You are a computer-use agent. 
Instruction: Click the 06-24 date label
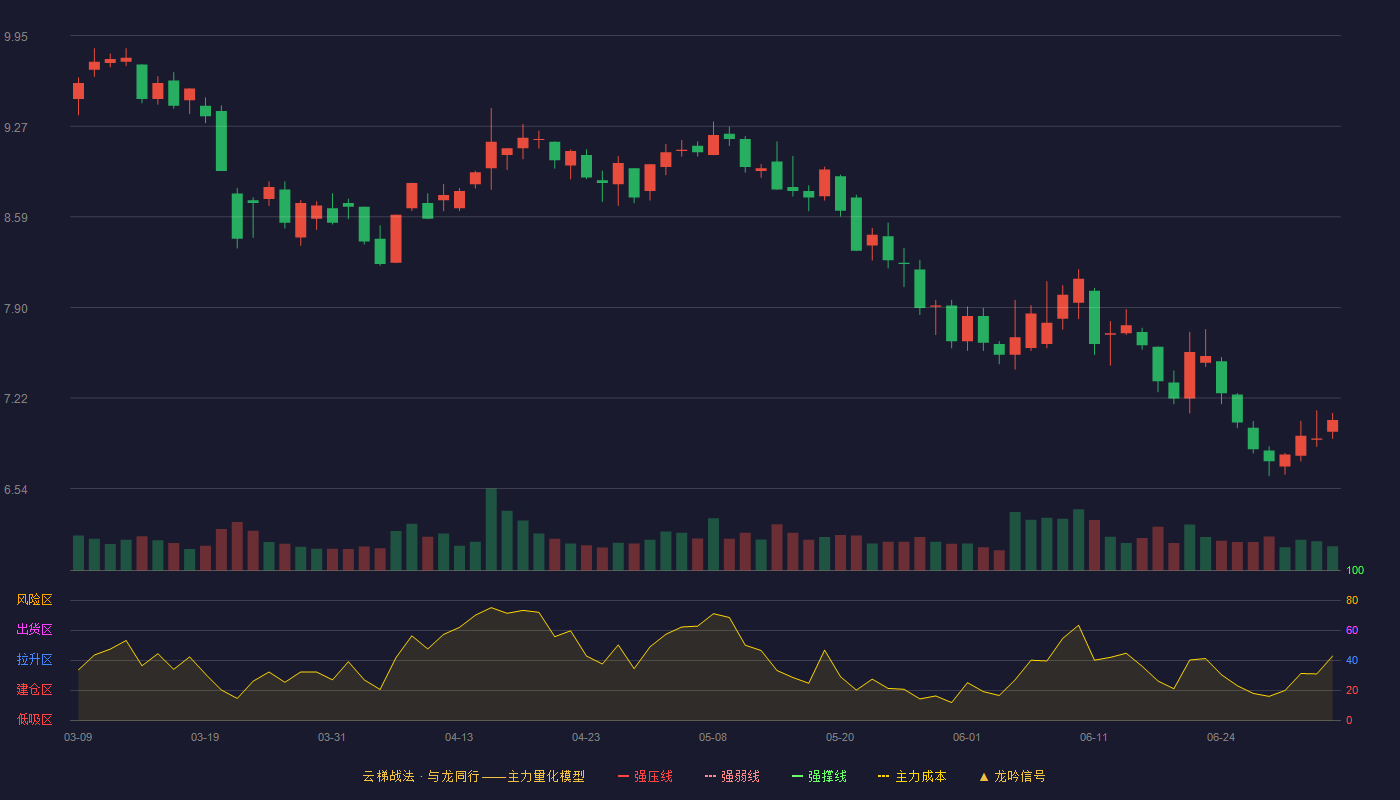[x=1221, y=737]
